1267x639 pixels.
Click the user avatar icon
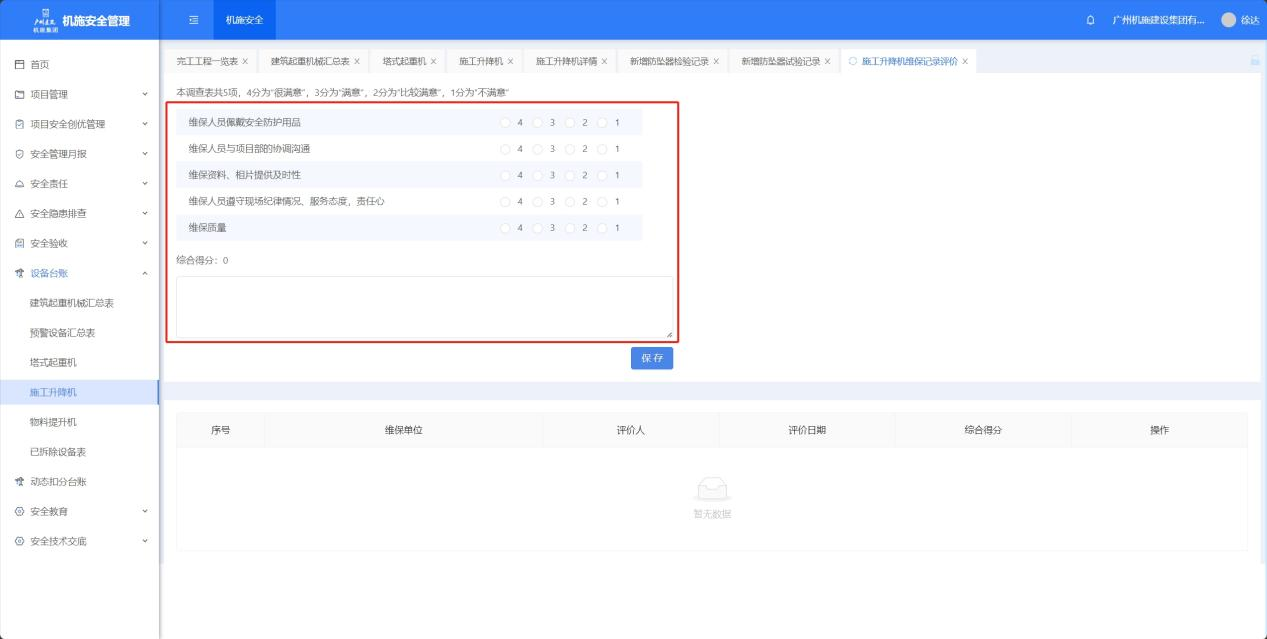point(1228,21)
